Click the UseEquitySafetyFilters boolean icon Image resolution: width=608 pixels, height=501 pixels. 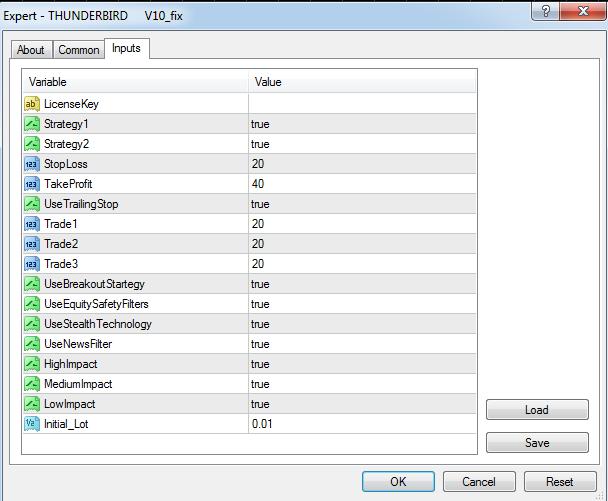coord(32,304)
